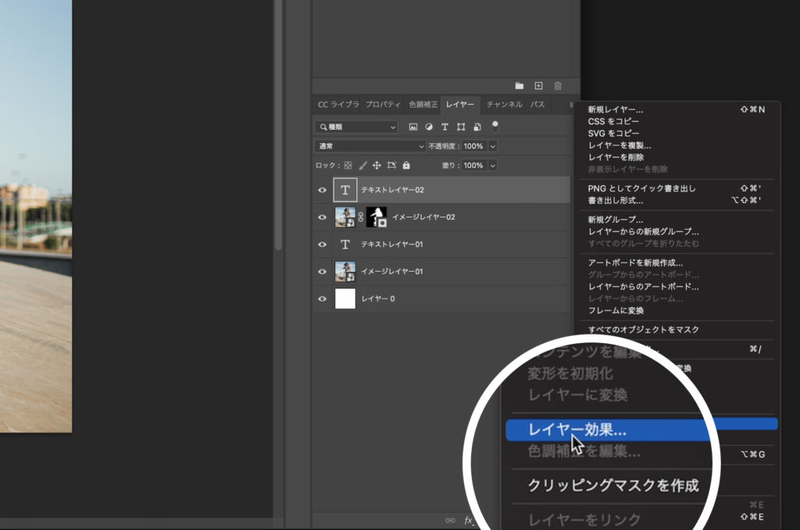Click the trash icon above the layer tabs
Viewport: 800px width, 530px height.
(x=558, y=86)
